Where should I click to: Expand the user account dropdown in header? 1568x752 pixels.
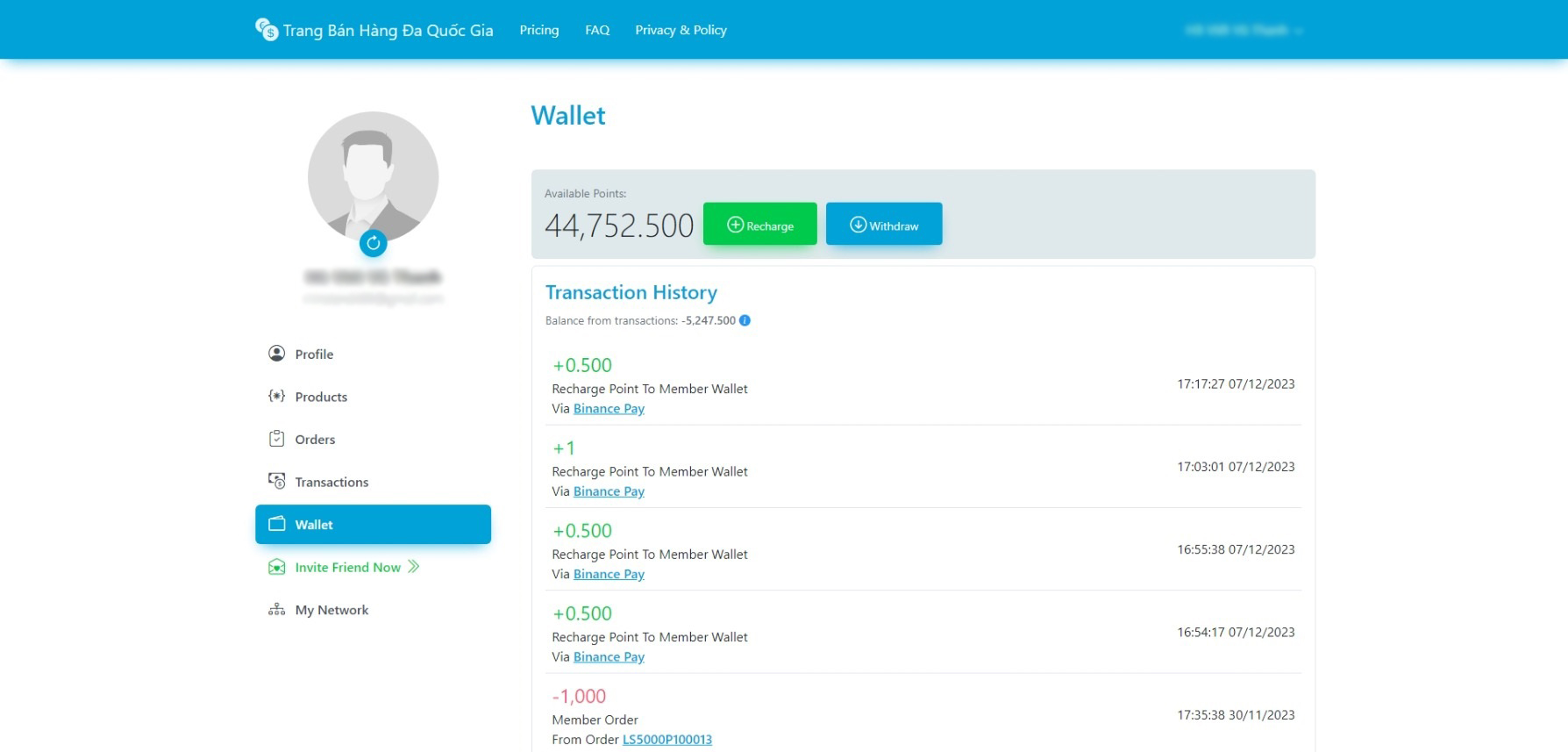(x=1244, y=30)
